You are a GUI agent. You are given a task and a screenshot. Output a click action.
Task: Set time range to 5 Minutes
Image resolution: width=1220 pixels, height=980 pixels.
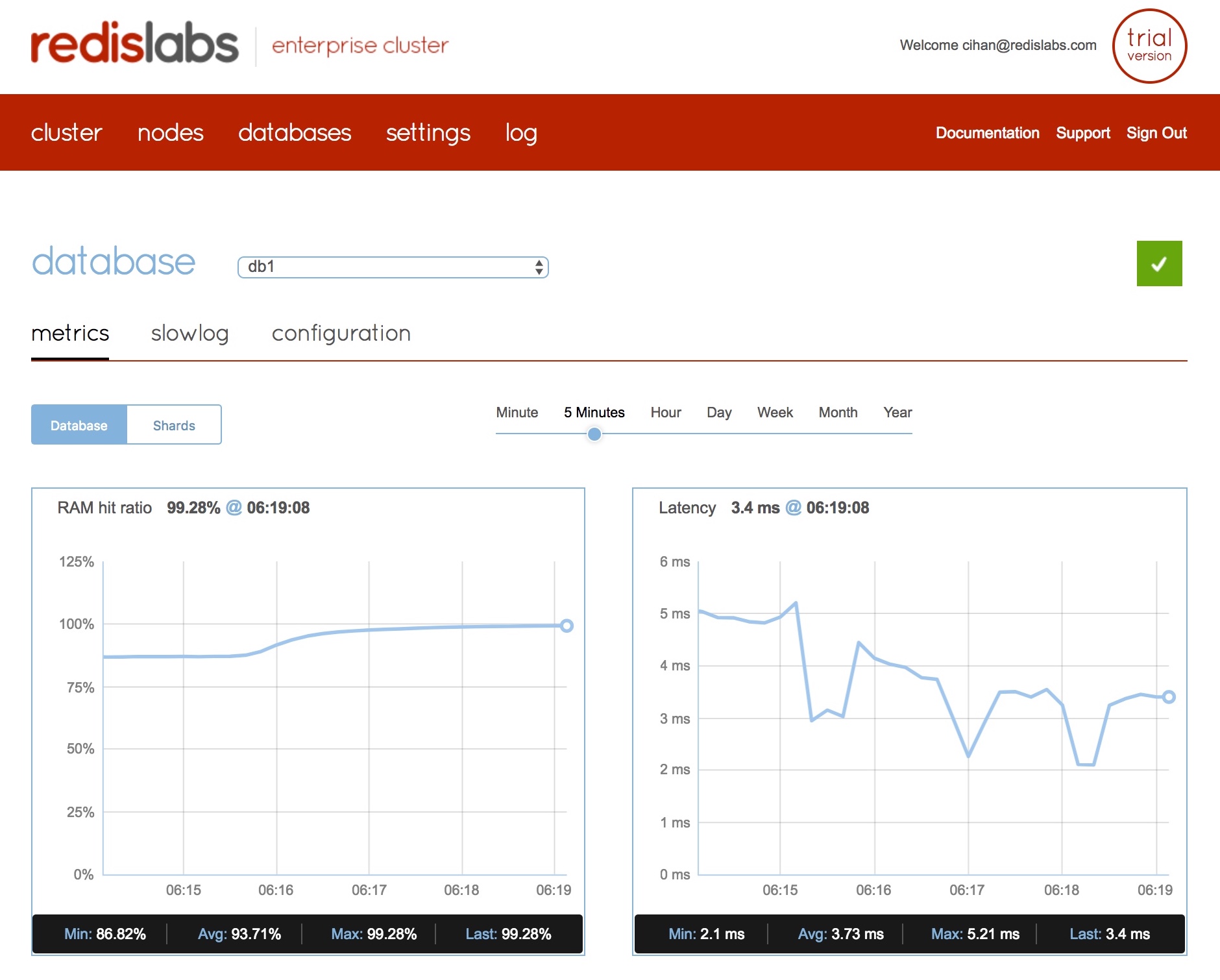click(x=594, y=412)
